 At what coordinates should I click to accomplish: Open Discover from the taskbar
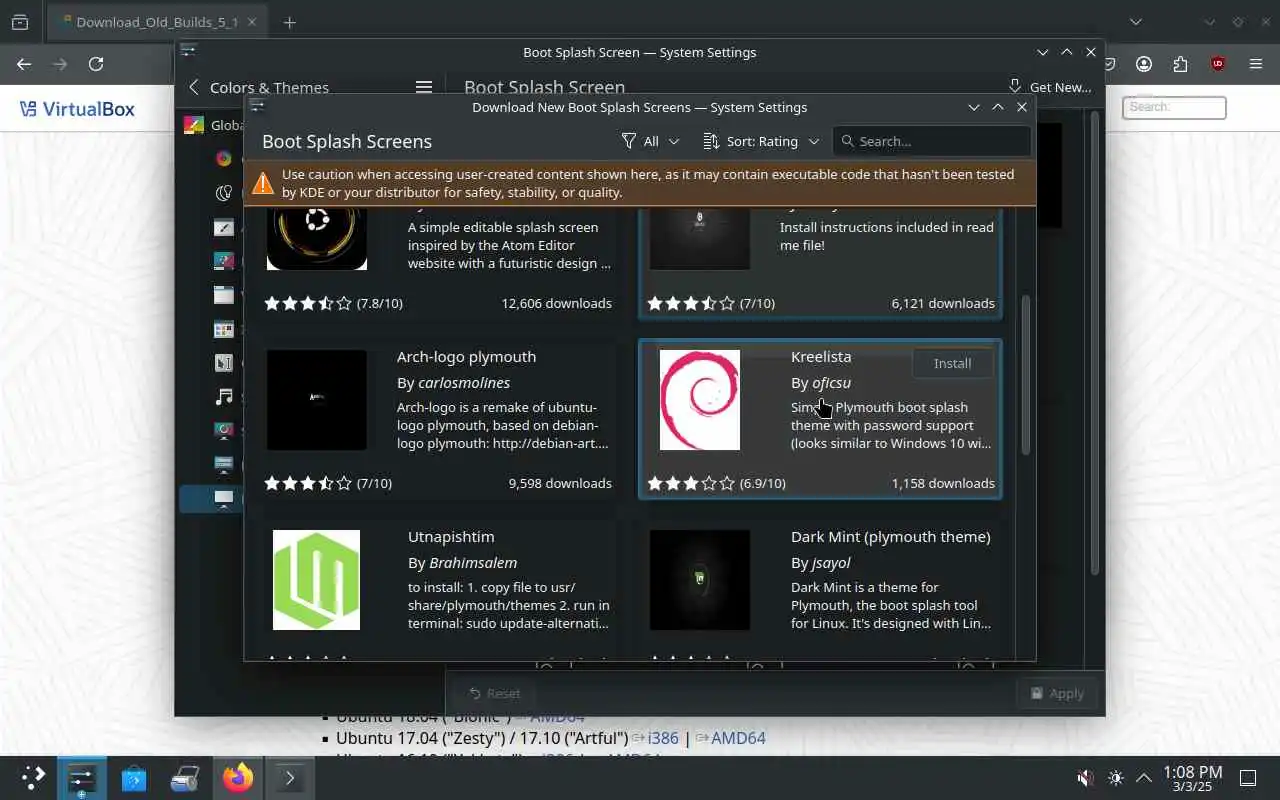[134, 778]
